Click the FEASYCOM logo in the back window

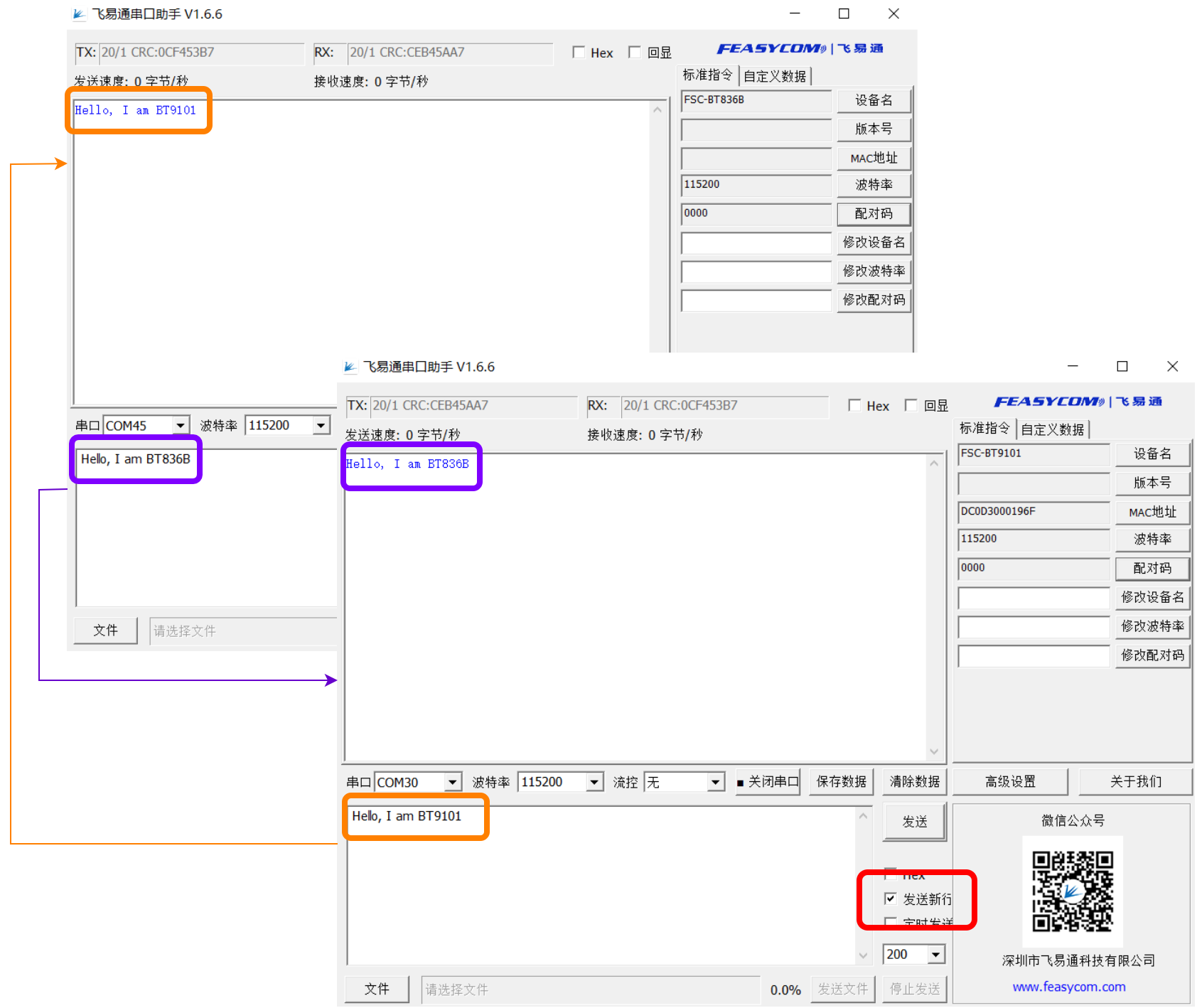800,48
